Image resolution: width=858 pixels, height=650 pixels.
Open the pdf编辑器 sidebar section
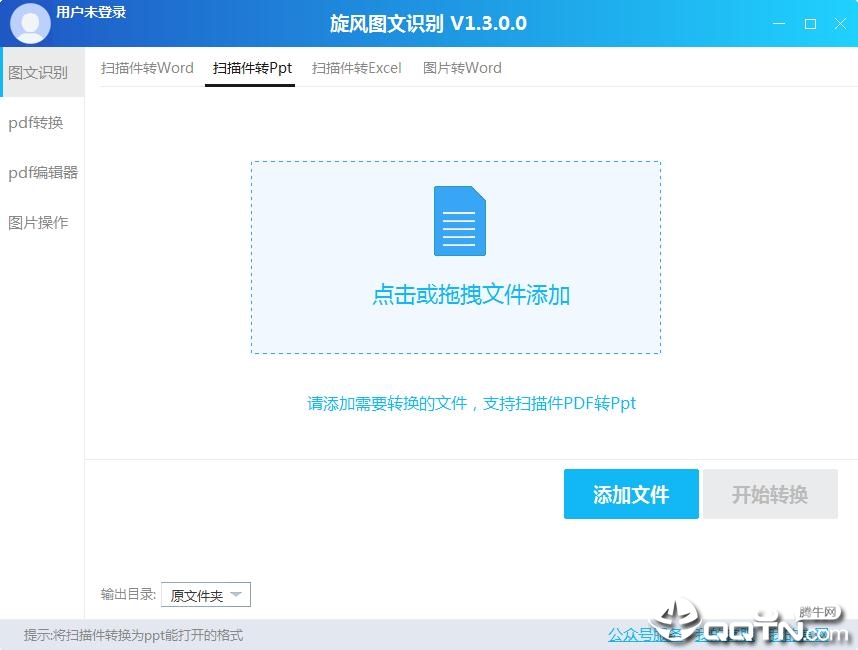[x=43, y=172]
